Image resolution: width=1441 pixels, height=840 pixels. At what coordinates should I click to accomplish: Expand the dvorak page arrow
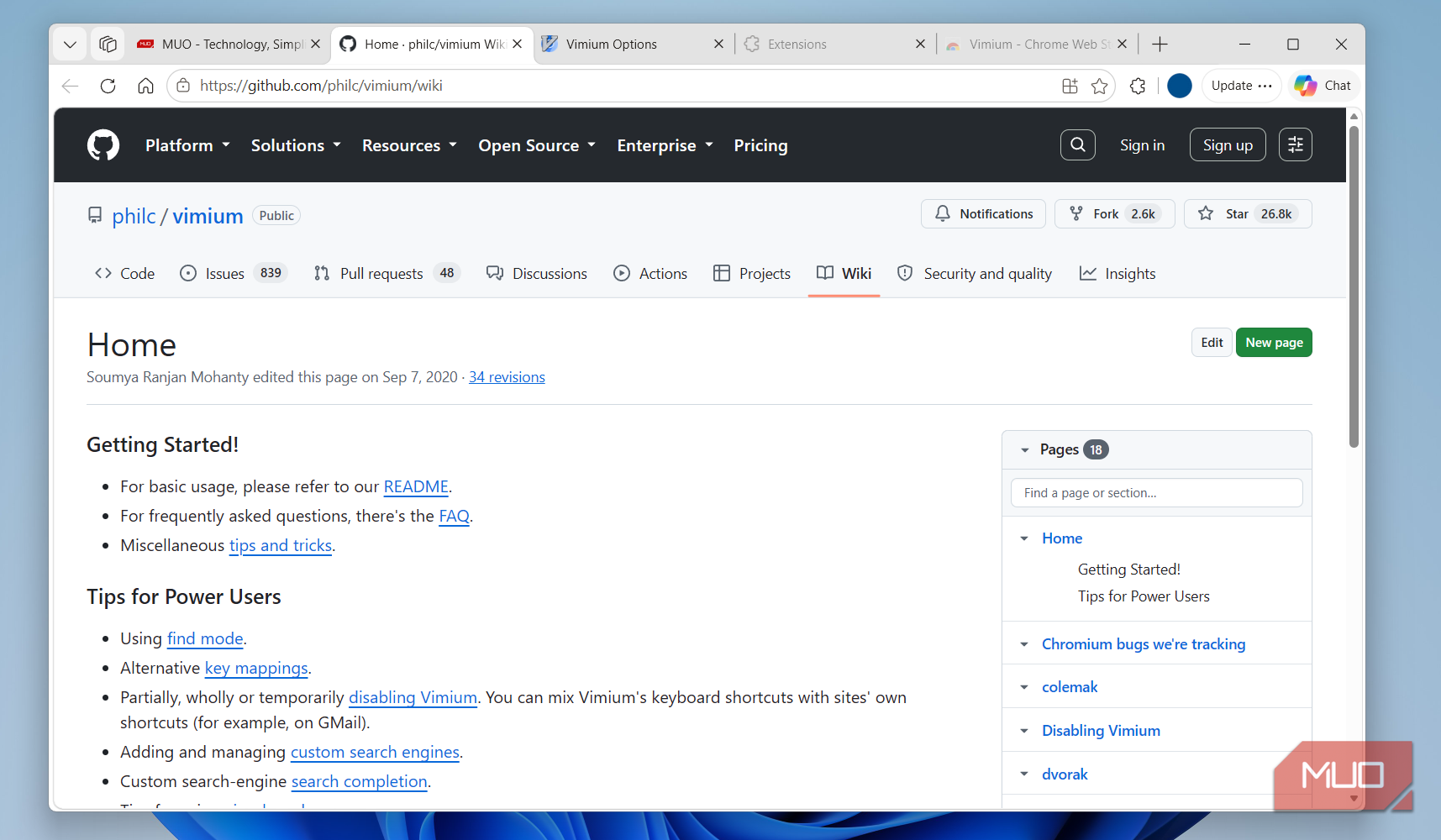pos(1024,774)
